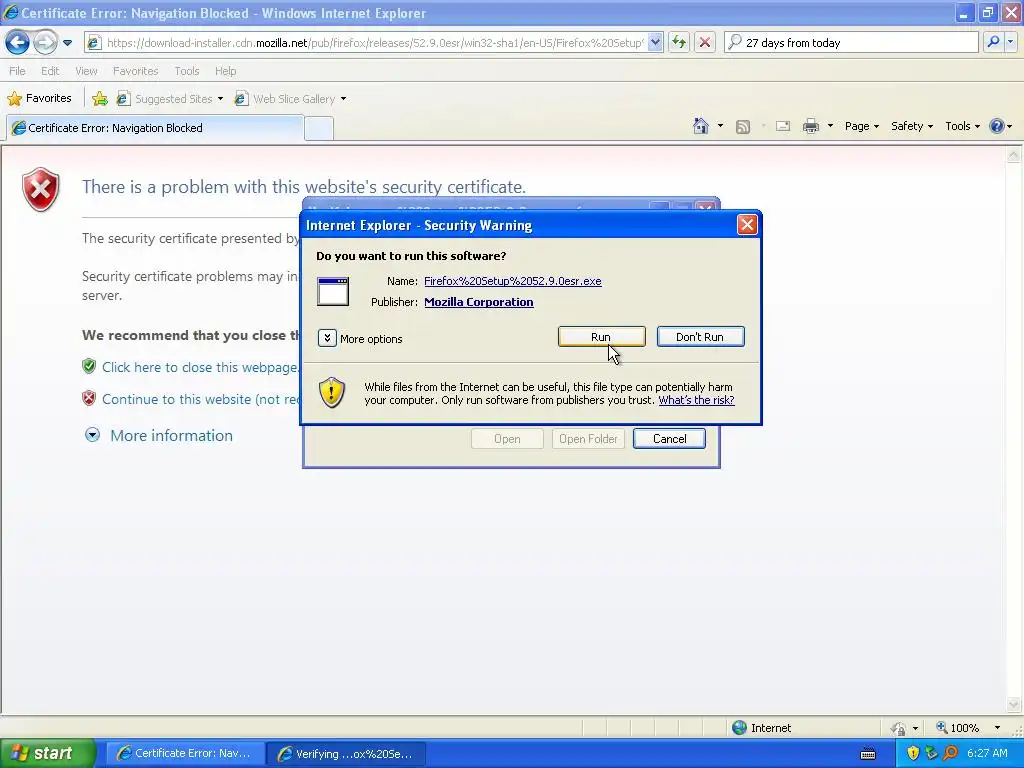Click the 'What's the risk?' link

(696, 400)
